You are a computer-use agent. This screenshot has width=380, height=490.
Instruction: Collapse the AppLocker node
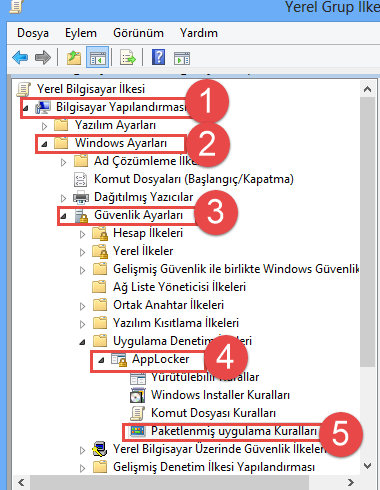coord(101,360)
